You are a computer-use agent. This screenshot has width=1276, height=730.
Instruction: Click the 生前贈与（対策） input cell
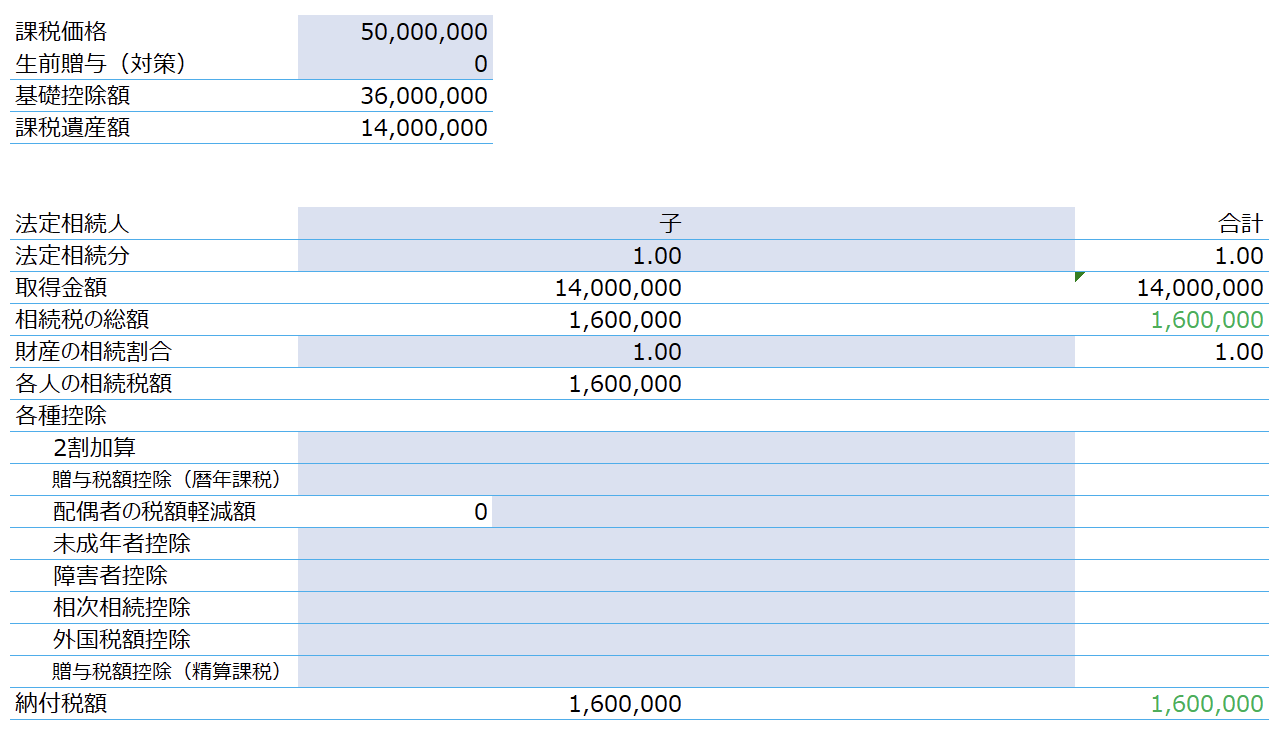tap(395, 64)
